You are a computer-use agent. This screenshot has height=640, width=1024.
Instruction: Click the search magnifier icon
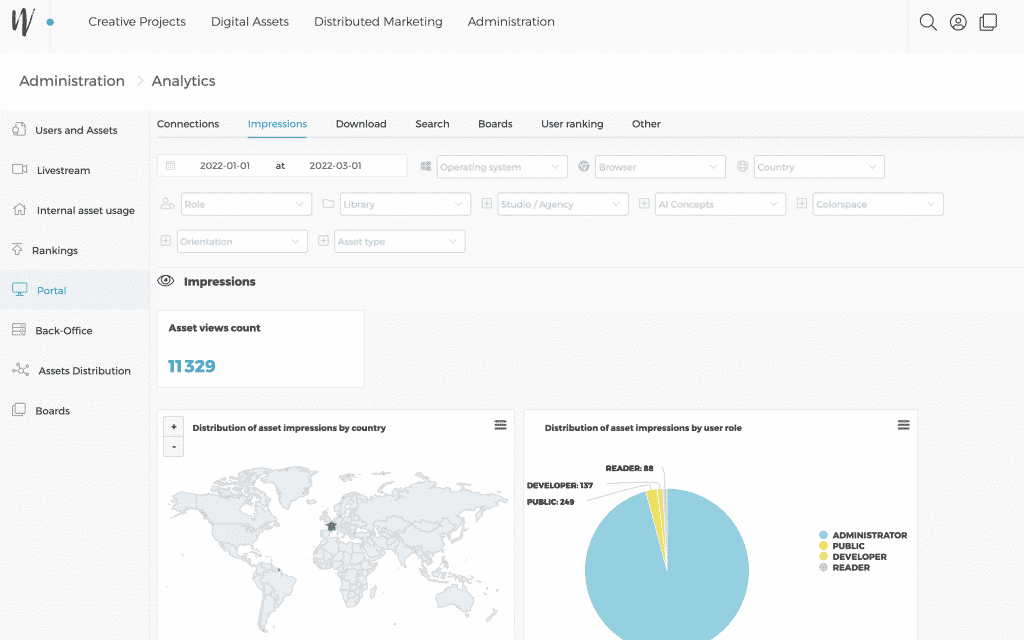pos(928,22)
